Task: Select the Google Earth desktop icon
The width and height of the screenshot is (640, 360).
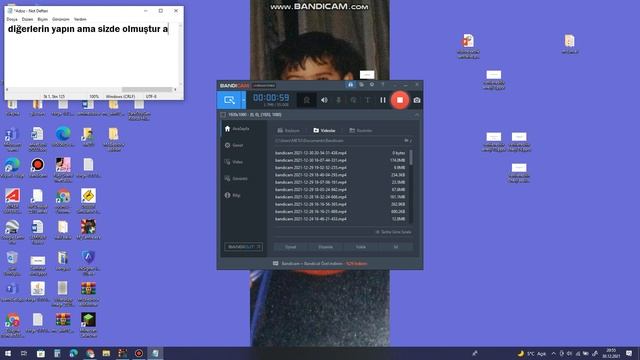Action: [x=12, y=231]
